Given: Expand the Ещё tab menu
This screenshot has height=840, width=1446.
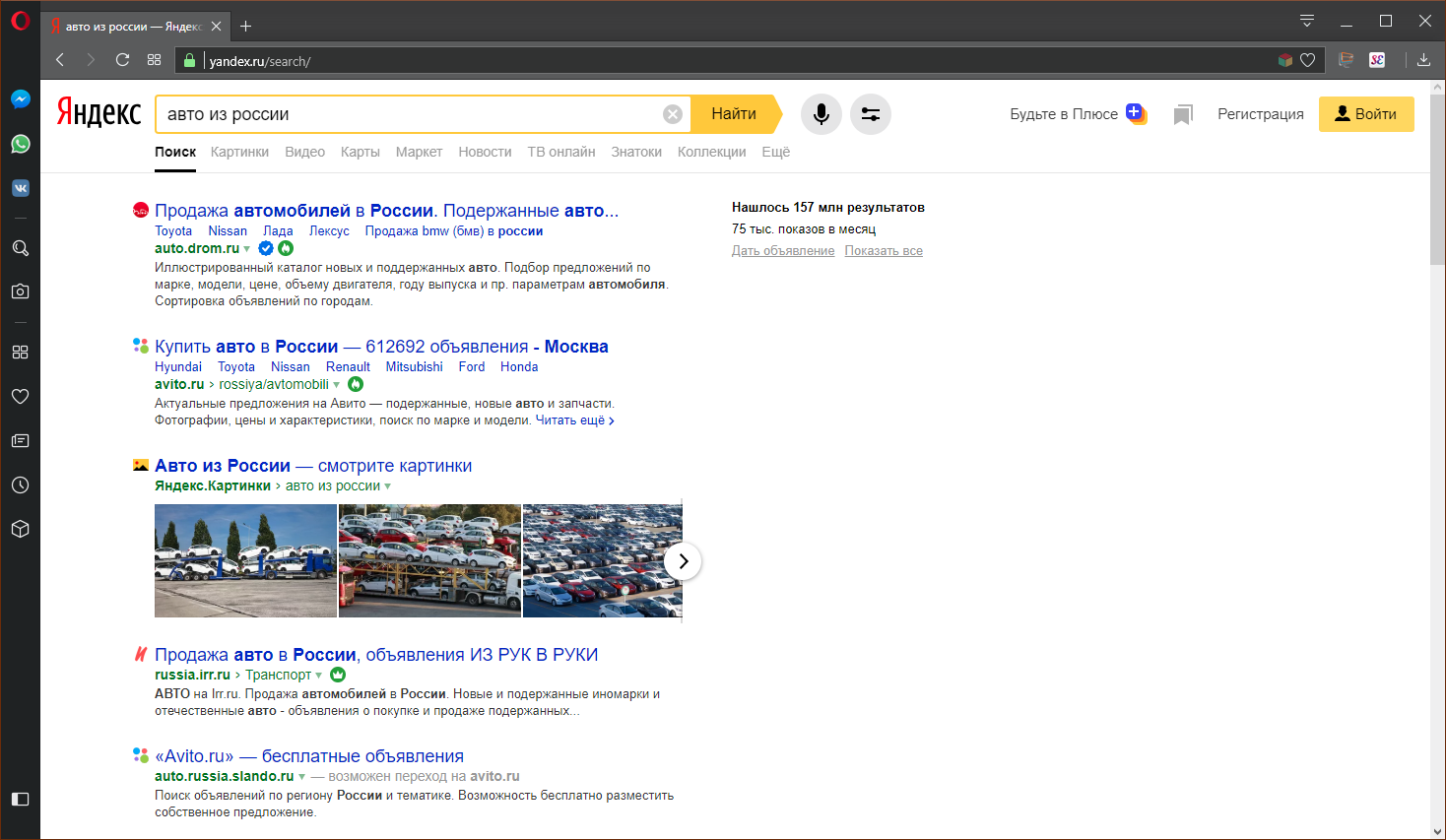Looking at the screenshot, I should 776,152.
